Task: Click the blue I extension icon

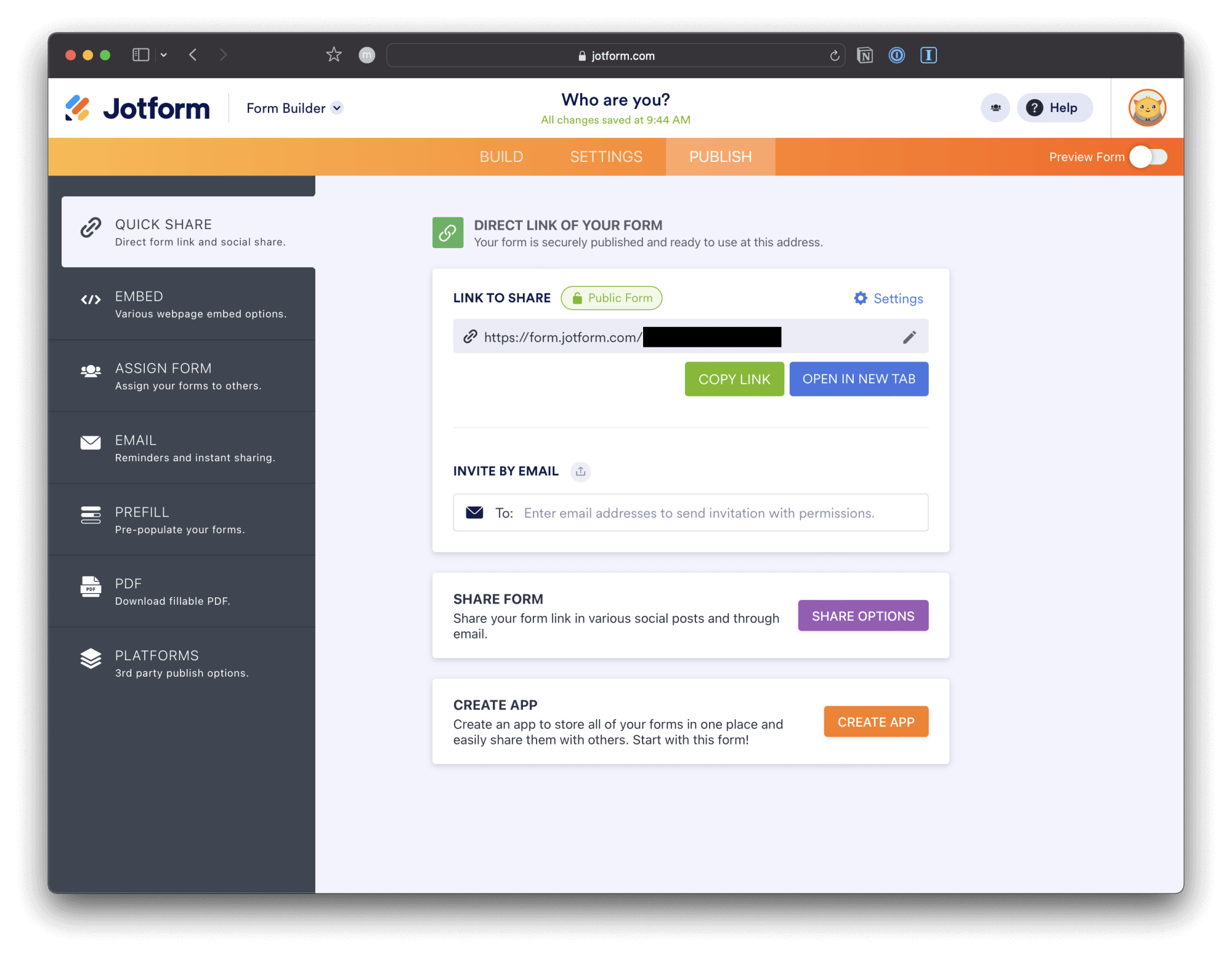Action: click(x=928, y=55)
